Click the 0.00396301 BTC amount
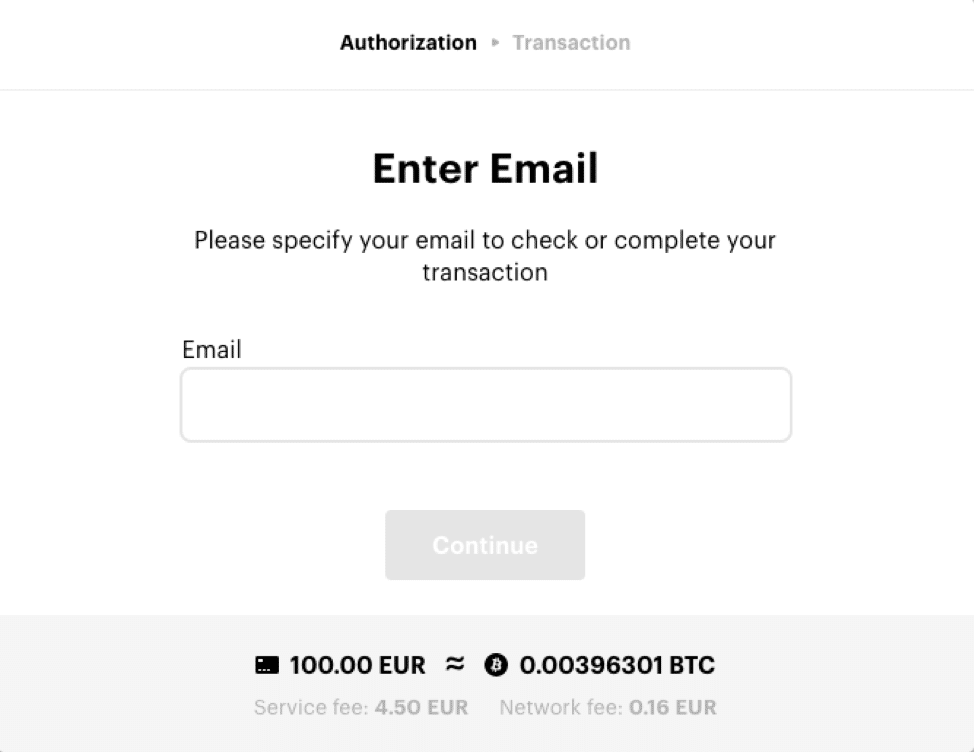The height and width of the screenshot is (752, 974). pyautogui.click(x=617, y=665)
